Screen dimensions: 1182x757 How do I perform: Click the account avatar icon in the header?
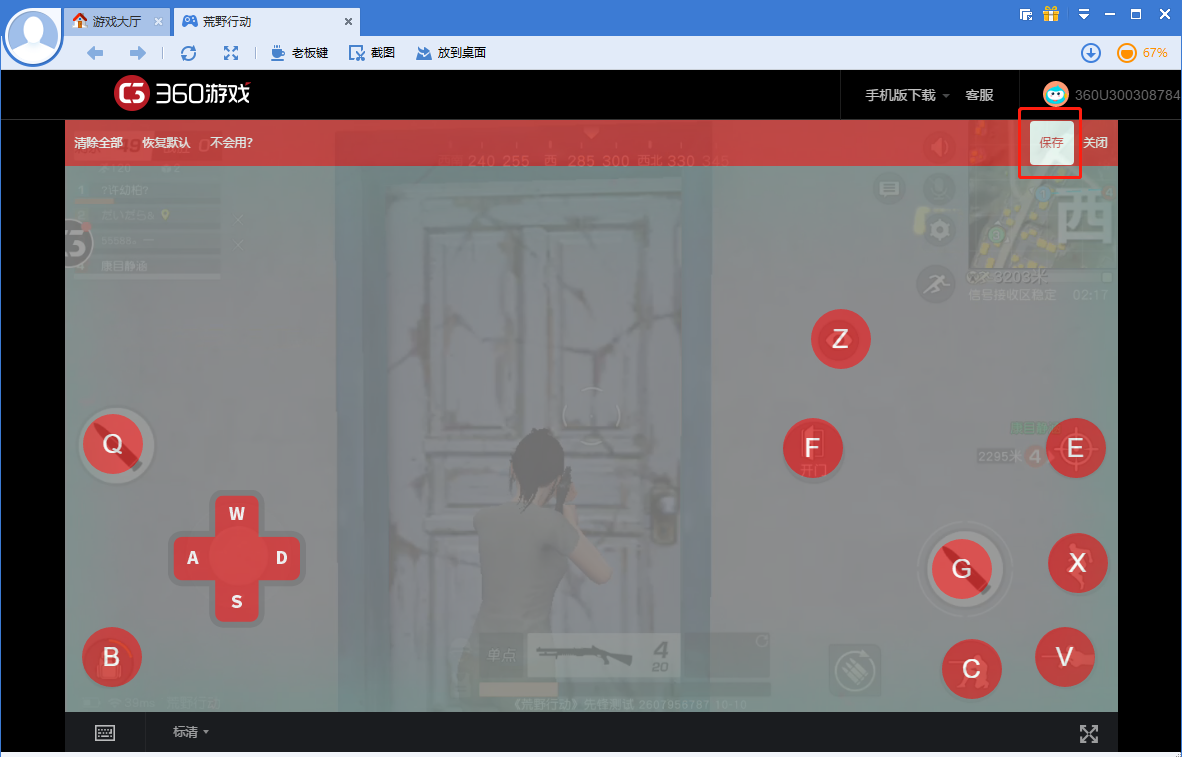(1055, 94)
